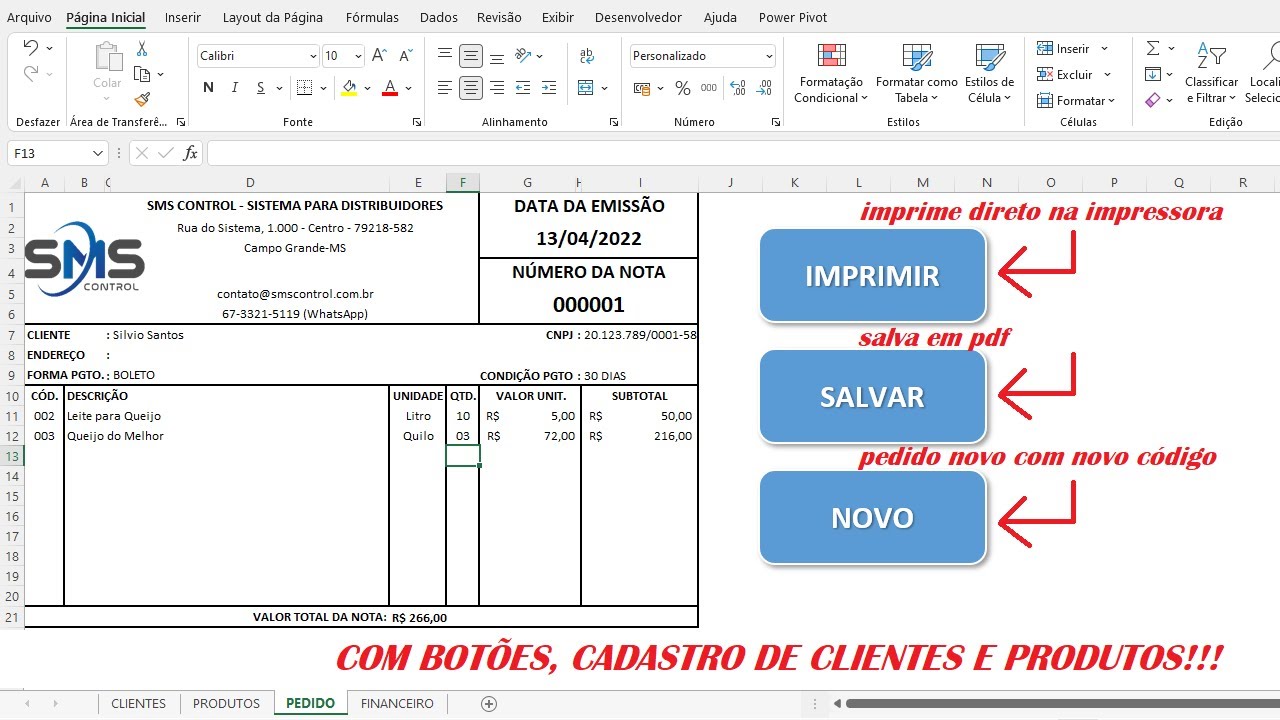
Task: Open the PRODUTOS sheet tab
Action: pos(226,703)
